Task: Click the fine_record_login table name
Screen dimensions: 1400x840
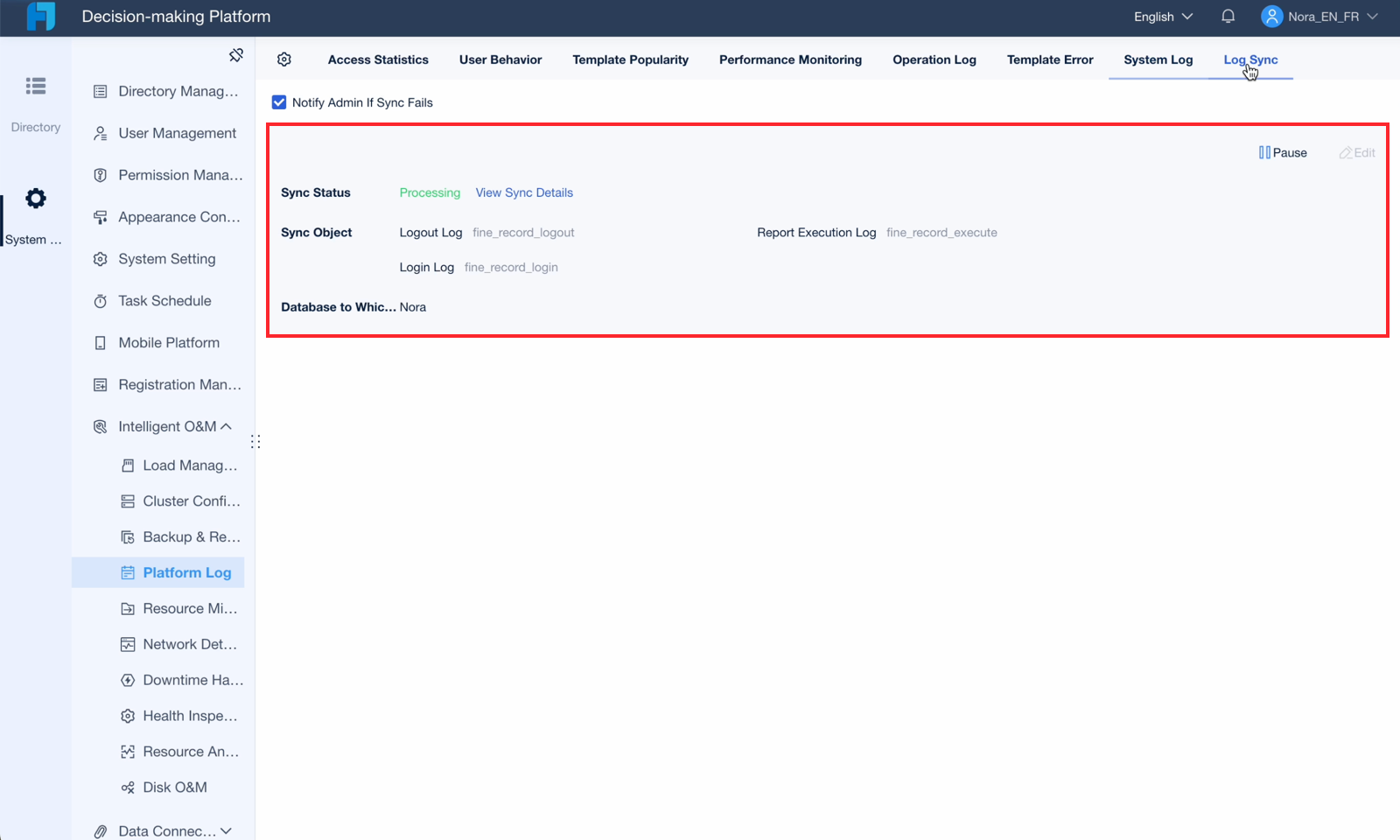Action: tap(511, 268)
